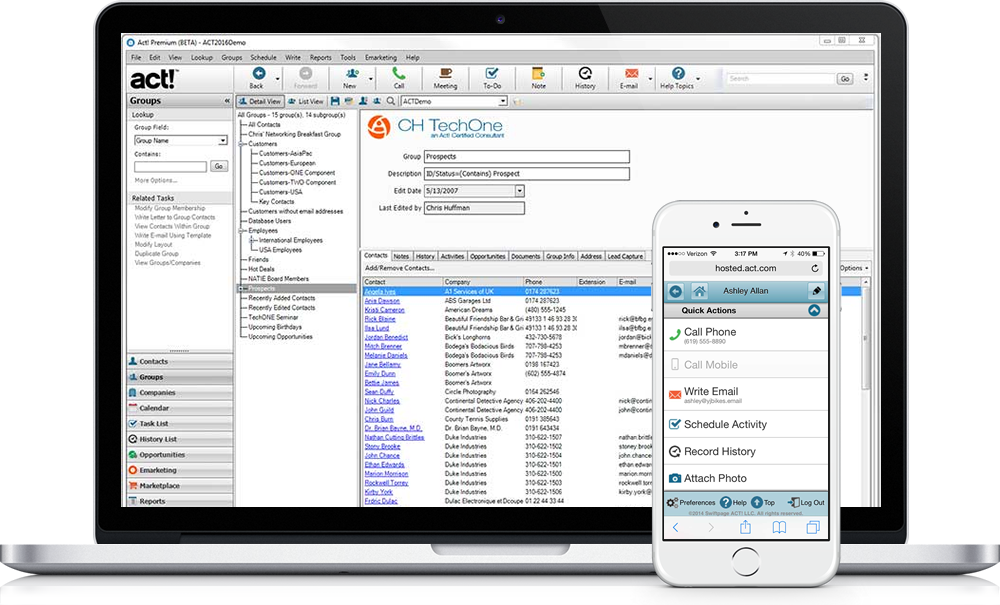Select Hot Deals in the groups tree
Image resolution: width=1000 pixels, height=605 pixels.
[261, 269]
